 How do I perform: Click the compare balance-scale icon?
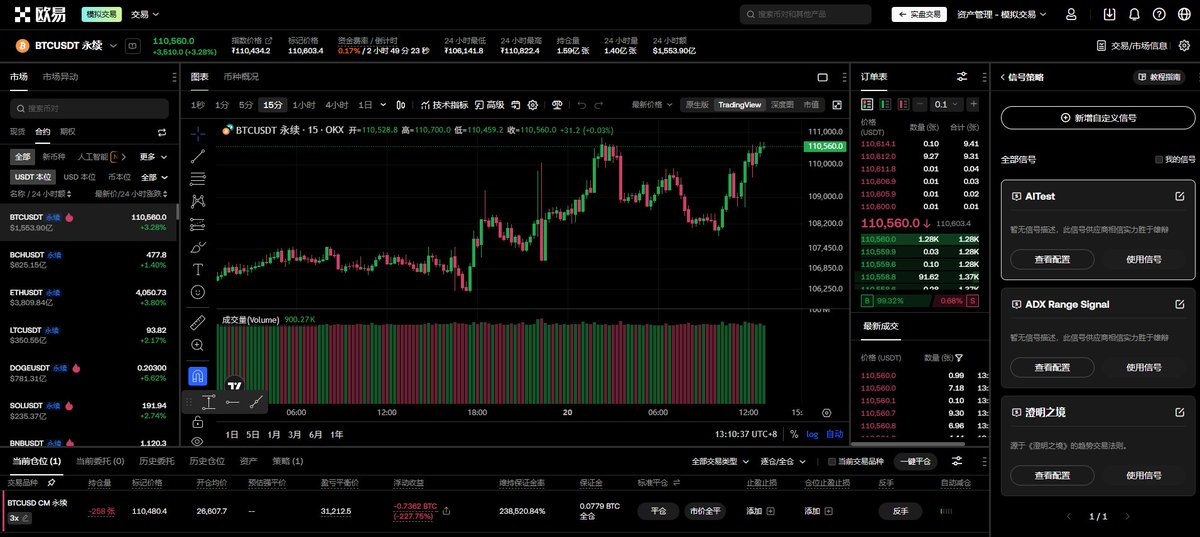558,104
